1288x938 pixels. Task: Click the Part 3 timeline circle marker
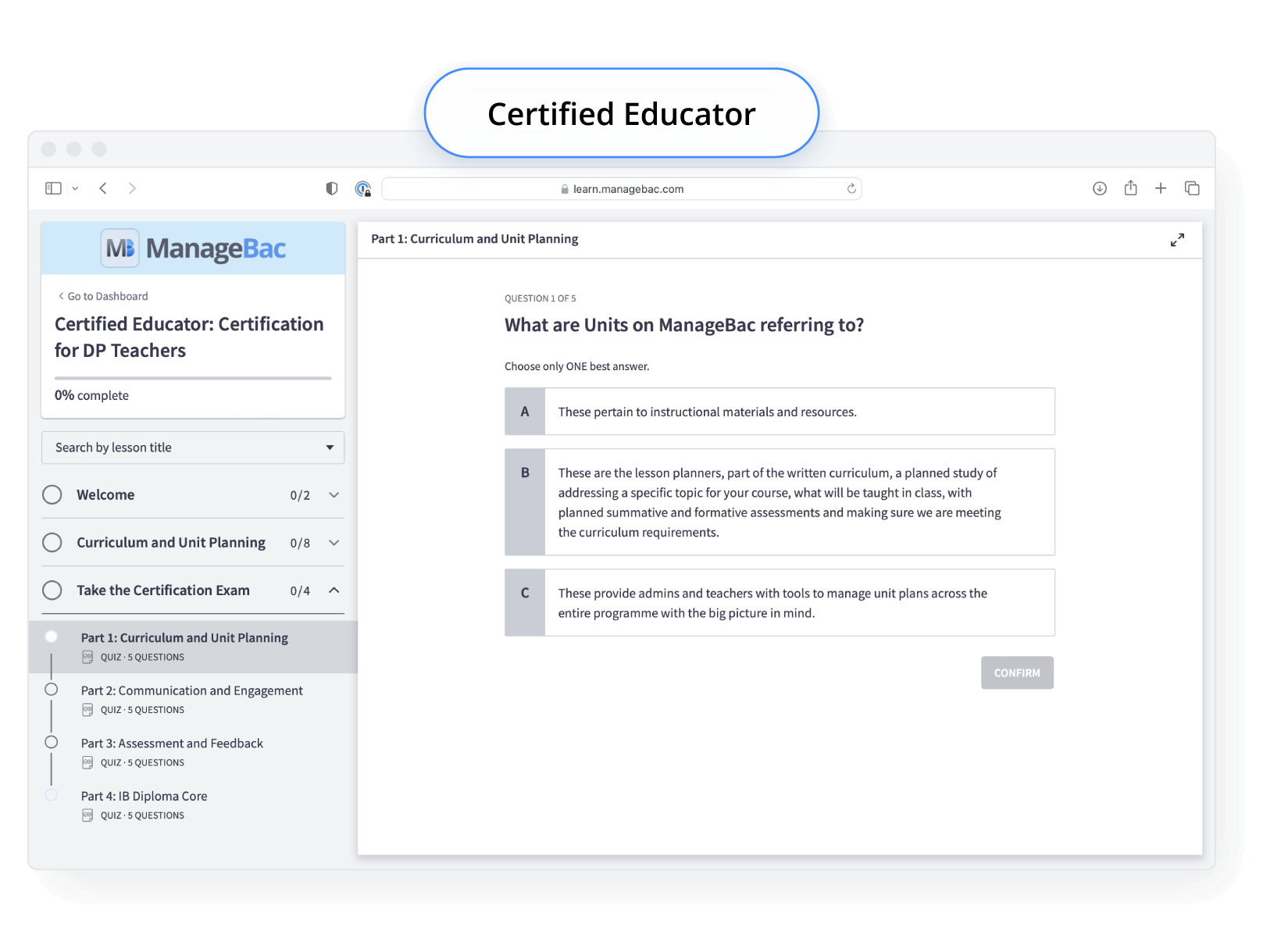coord(52,742)
